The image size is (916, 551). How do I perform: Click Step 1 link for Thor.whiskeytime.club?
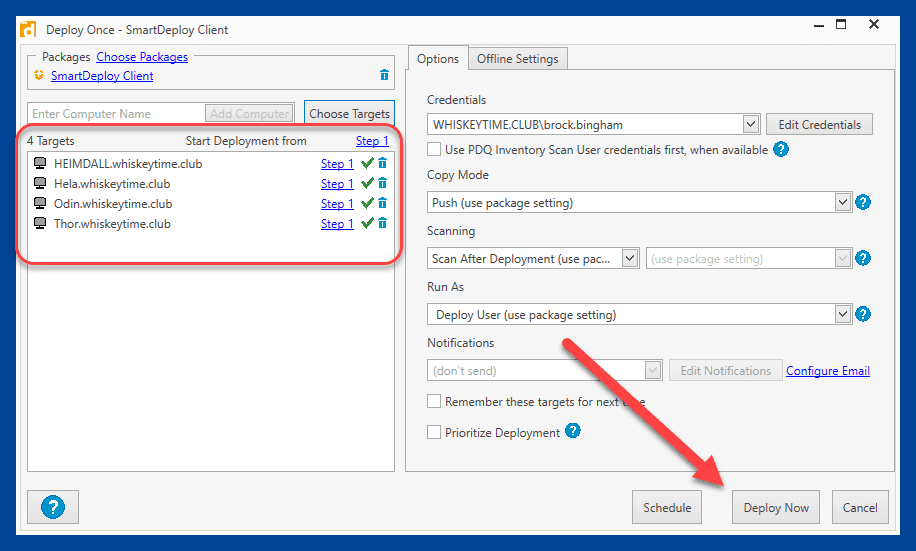click(x=337, y=223)
